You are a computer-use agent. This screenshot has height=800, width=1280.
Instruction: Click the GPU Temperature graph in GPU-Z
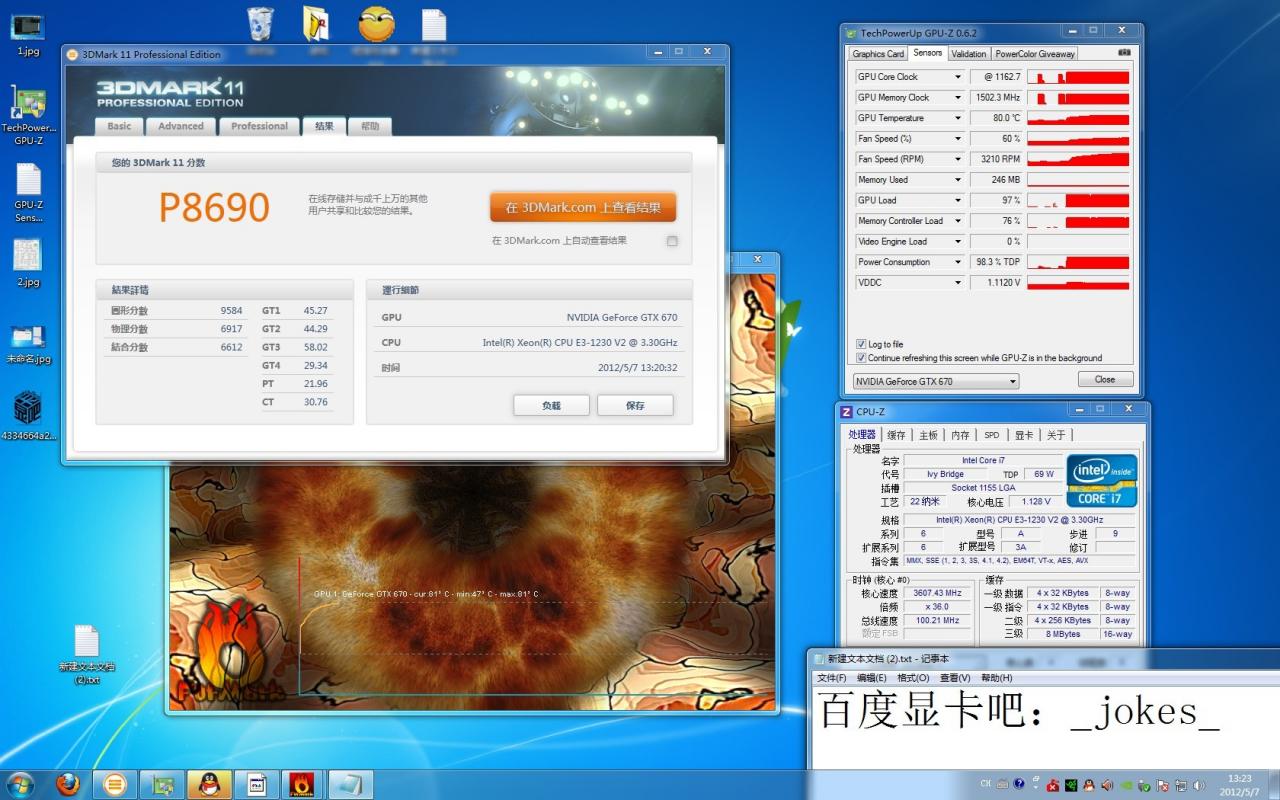click(1078, 118)
